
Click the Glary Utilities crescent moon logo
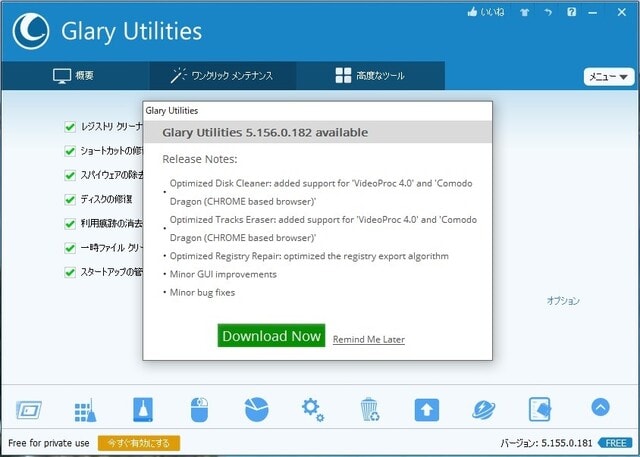tap(31, 31)
